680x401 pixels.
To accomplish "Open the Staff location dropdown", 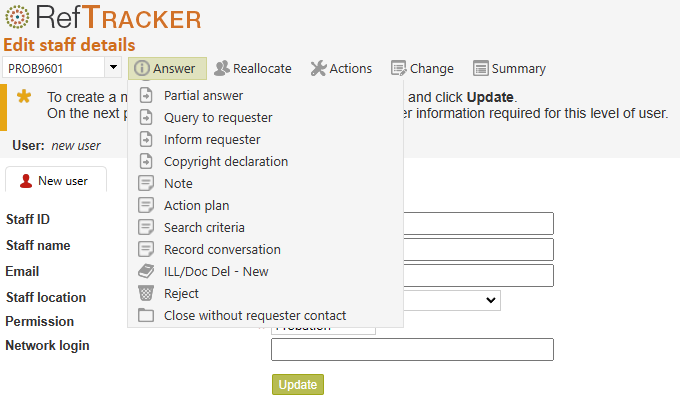I will pos(452,300).
